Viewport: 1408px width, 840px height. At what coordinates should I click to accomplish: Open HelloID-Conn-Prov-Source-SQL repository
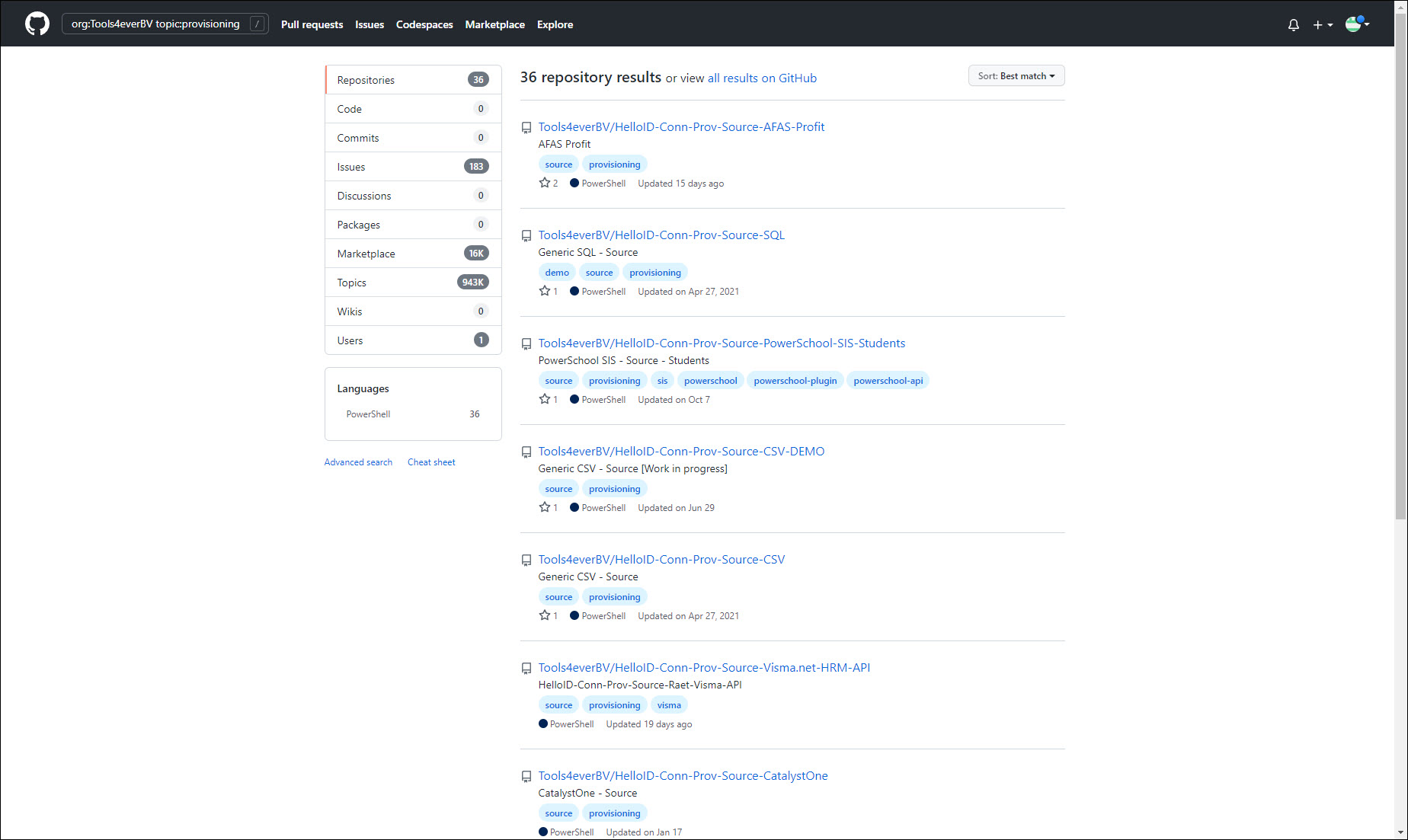(x=661, y=235)
